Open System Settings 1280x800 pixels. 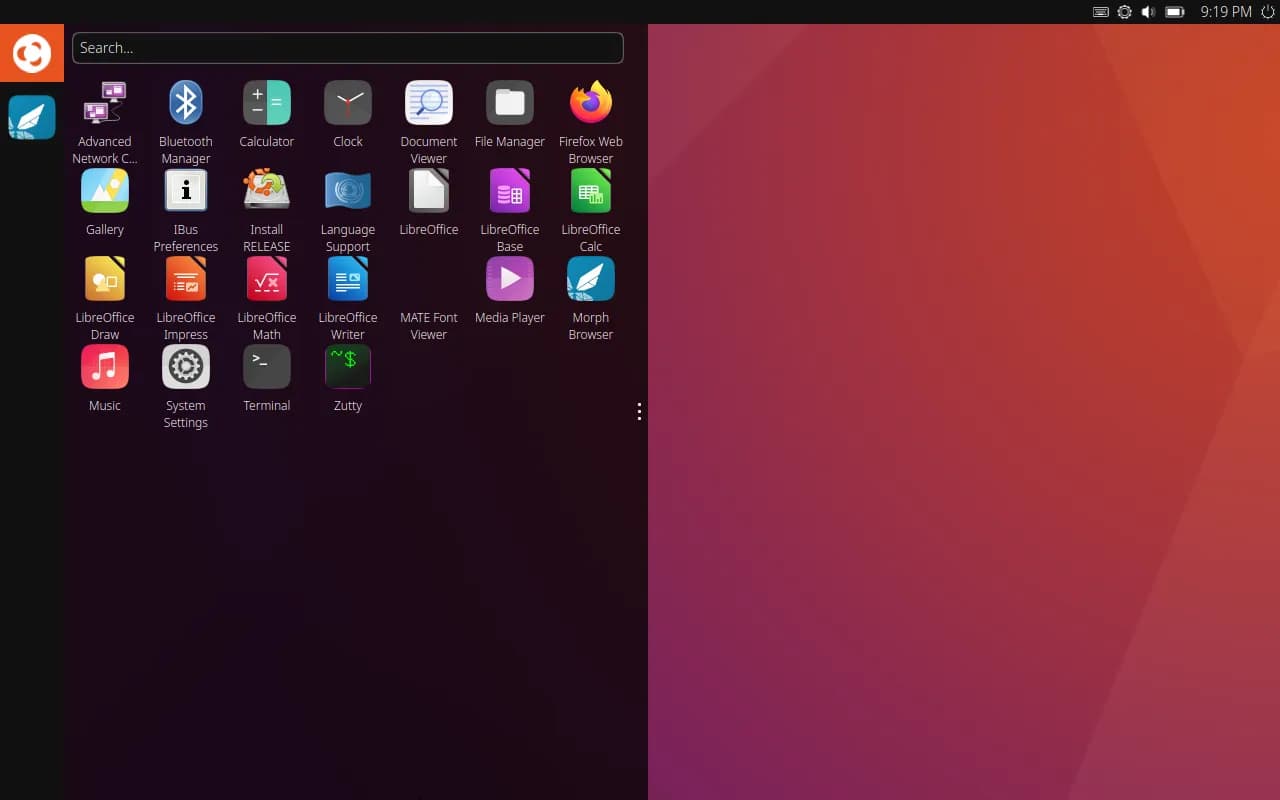(185, 366)
